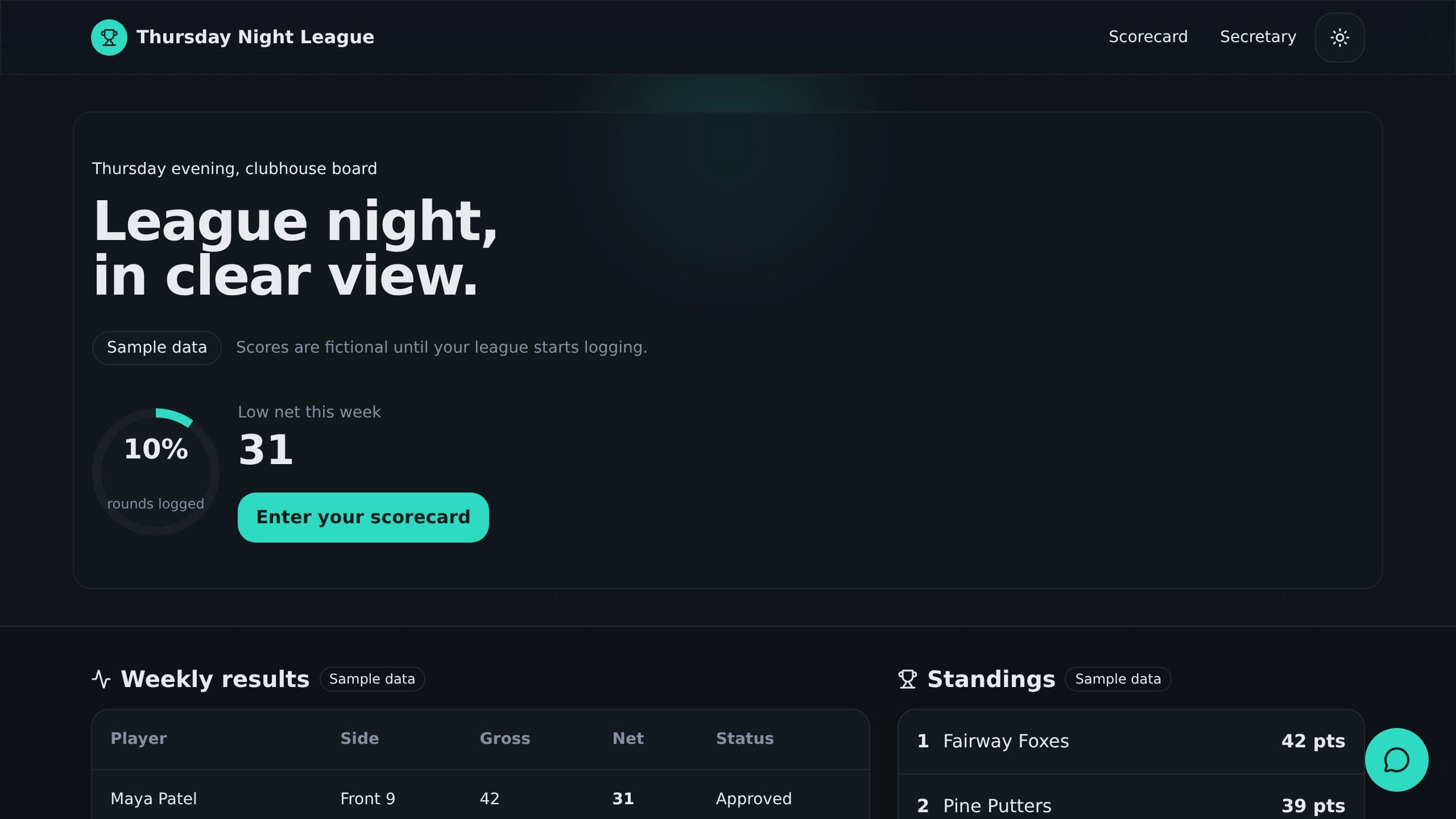The height and width of the screenshot is (819, 1456).
Task: Click the Scores are fictional notice text
Action: click(x=441, y=348)
